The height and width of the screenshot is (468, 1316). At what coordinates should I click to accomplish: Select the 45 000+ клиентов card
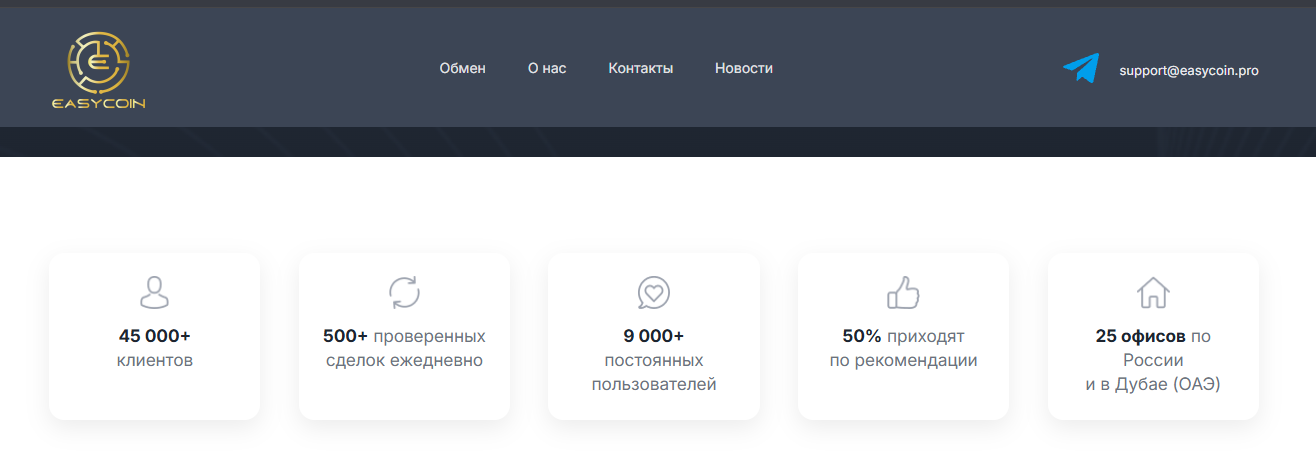[x=154, y=336]
